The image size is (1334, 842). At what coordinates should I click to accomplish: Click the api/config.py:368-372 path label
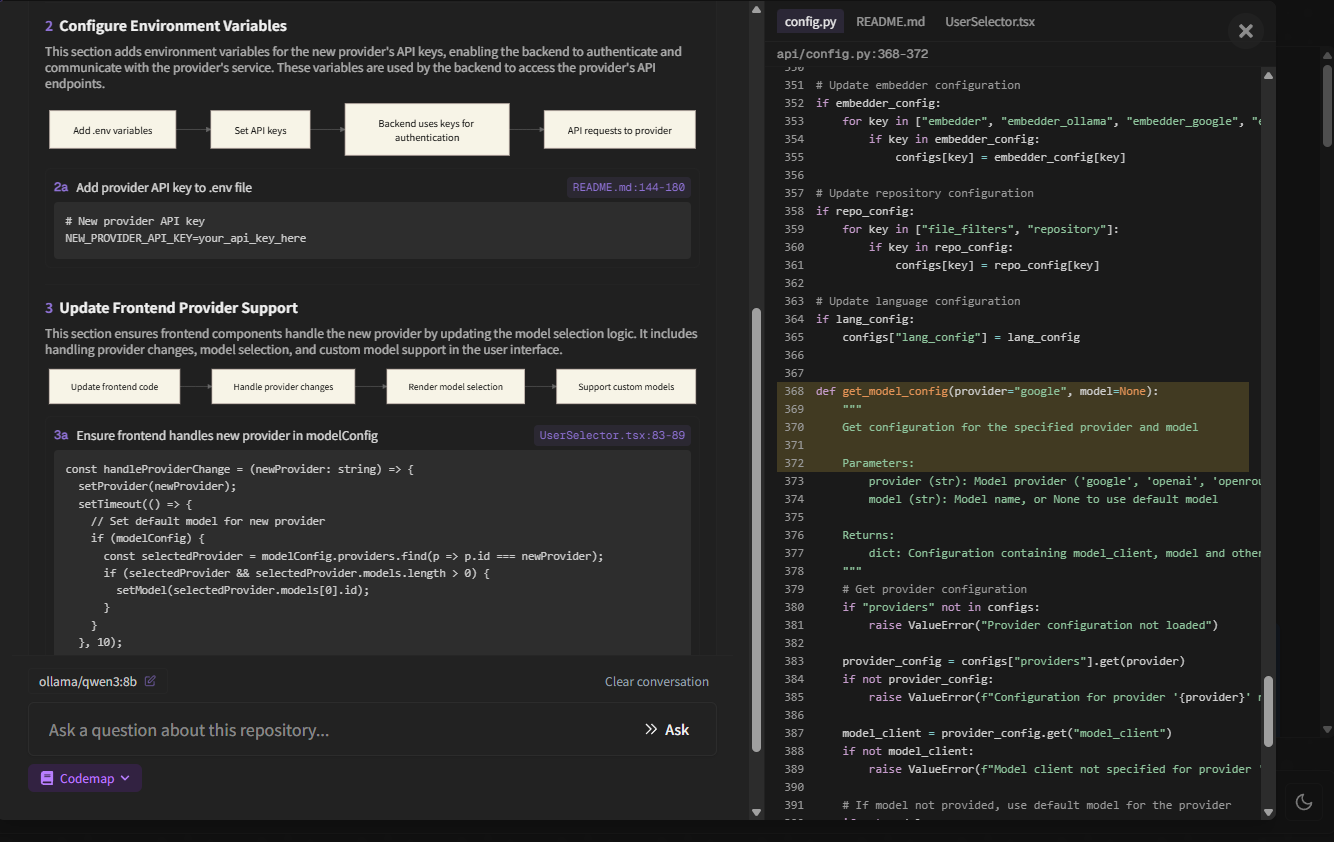click(x=852, y=54)
